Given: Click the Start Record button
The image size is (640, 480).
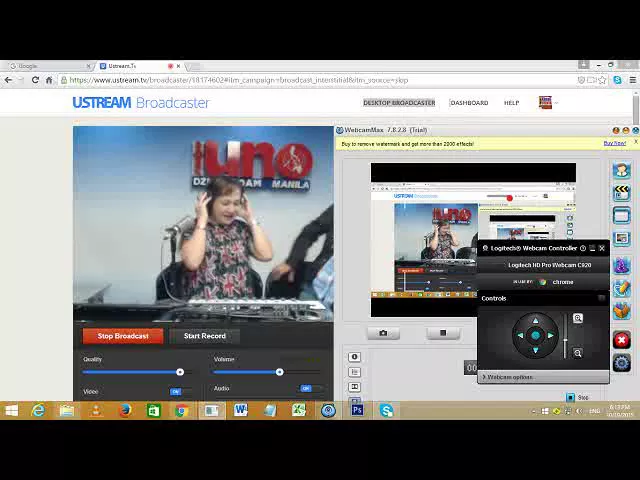Looking at the screenshot, I should tap(204, 336).
